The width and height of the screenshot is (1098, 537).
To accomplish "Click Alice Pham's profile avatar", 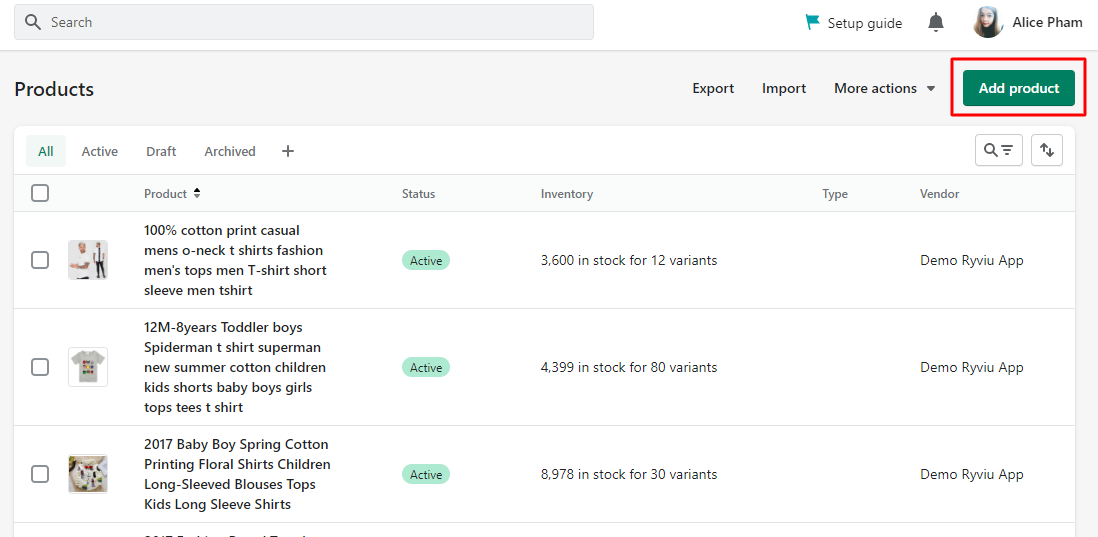I will pos(988,22).
